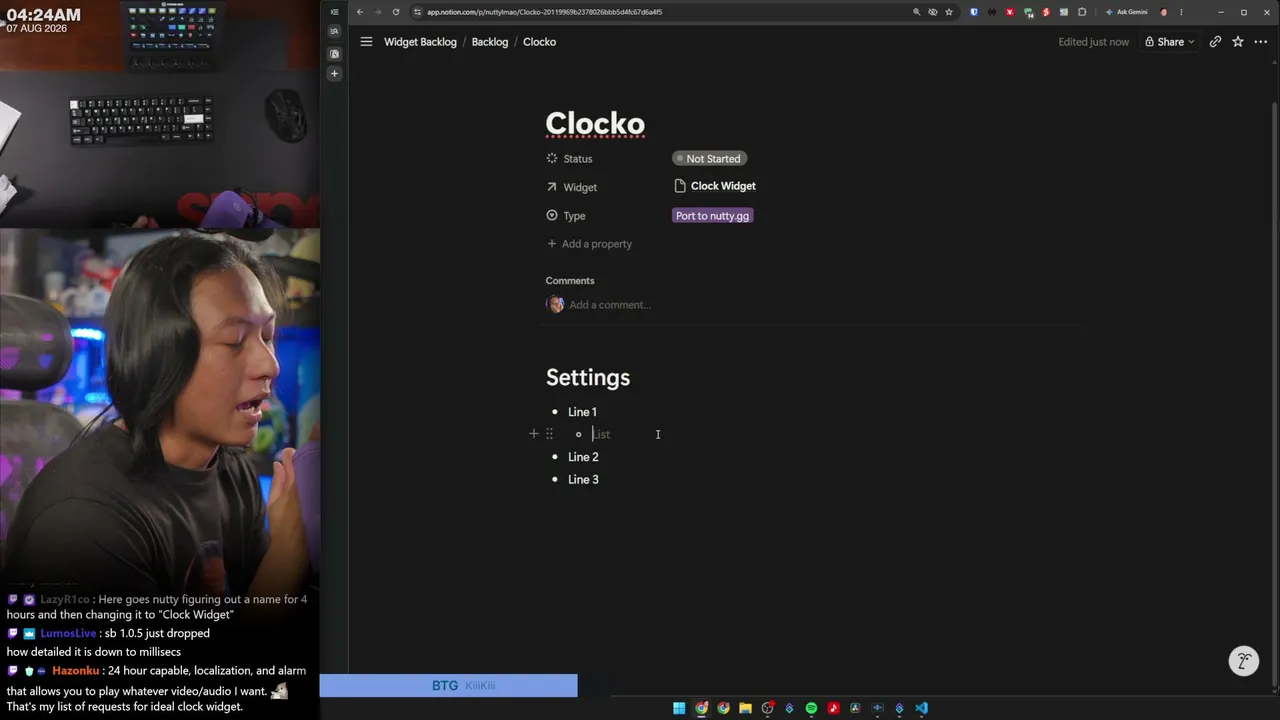Open Visual Studio Code from taskbar

[x=921, y=708]
